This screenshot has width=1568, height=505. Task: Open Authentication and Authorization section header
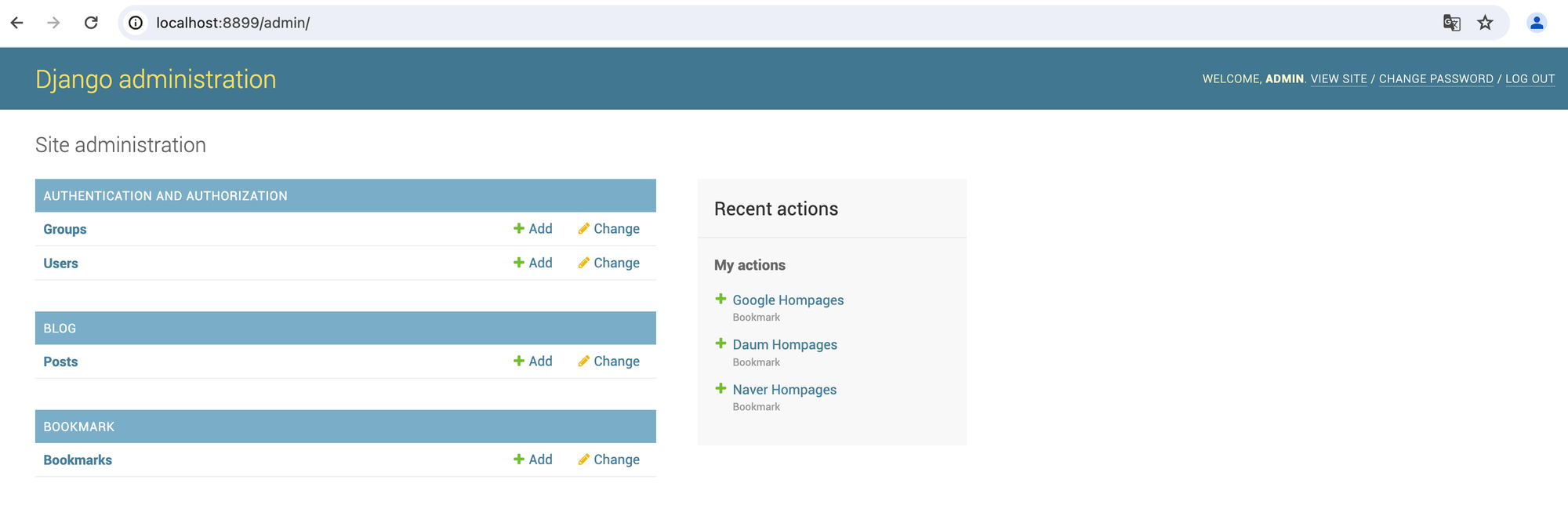tap(165, 196)
